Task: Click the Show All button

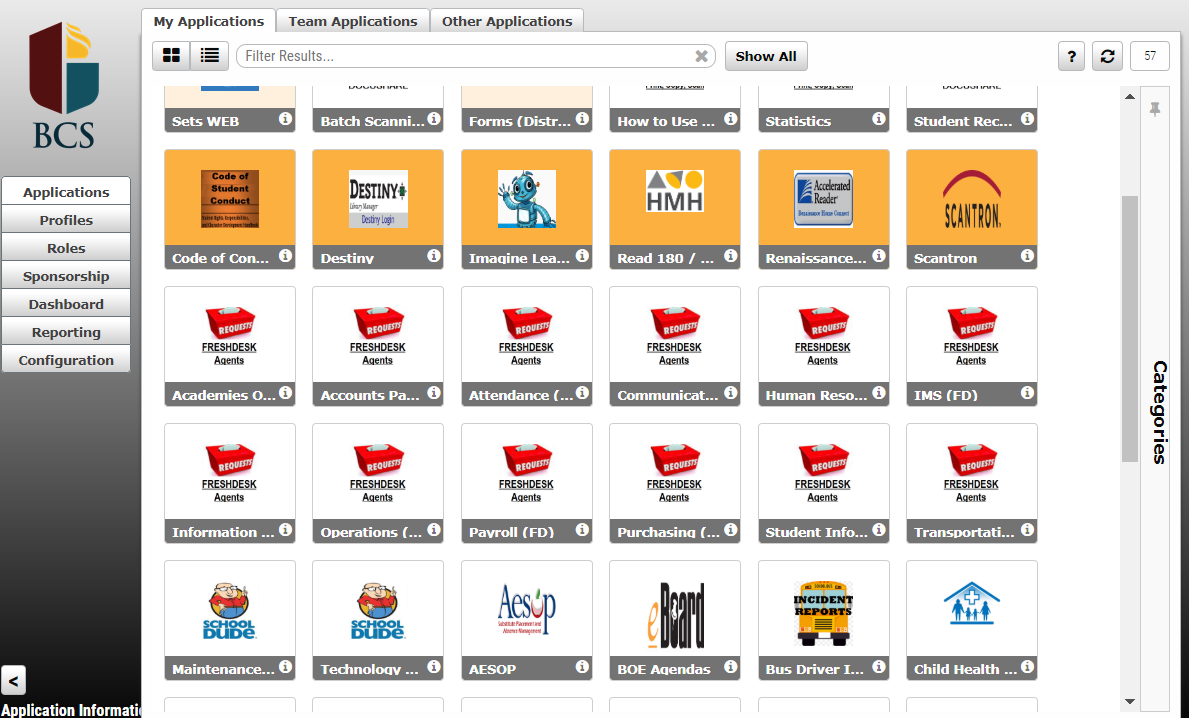Action: point(766,56)
